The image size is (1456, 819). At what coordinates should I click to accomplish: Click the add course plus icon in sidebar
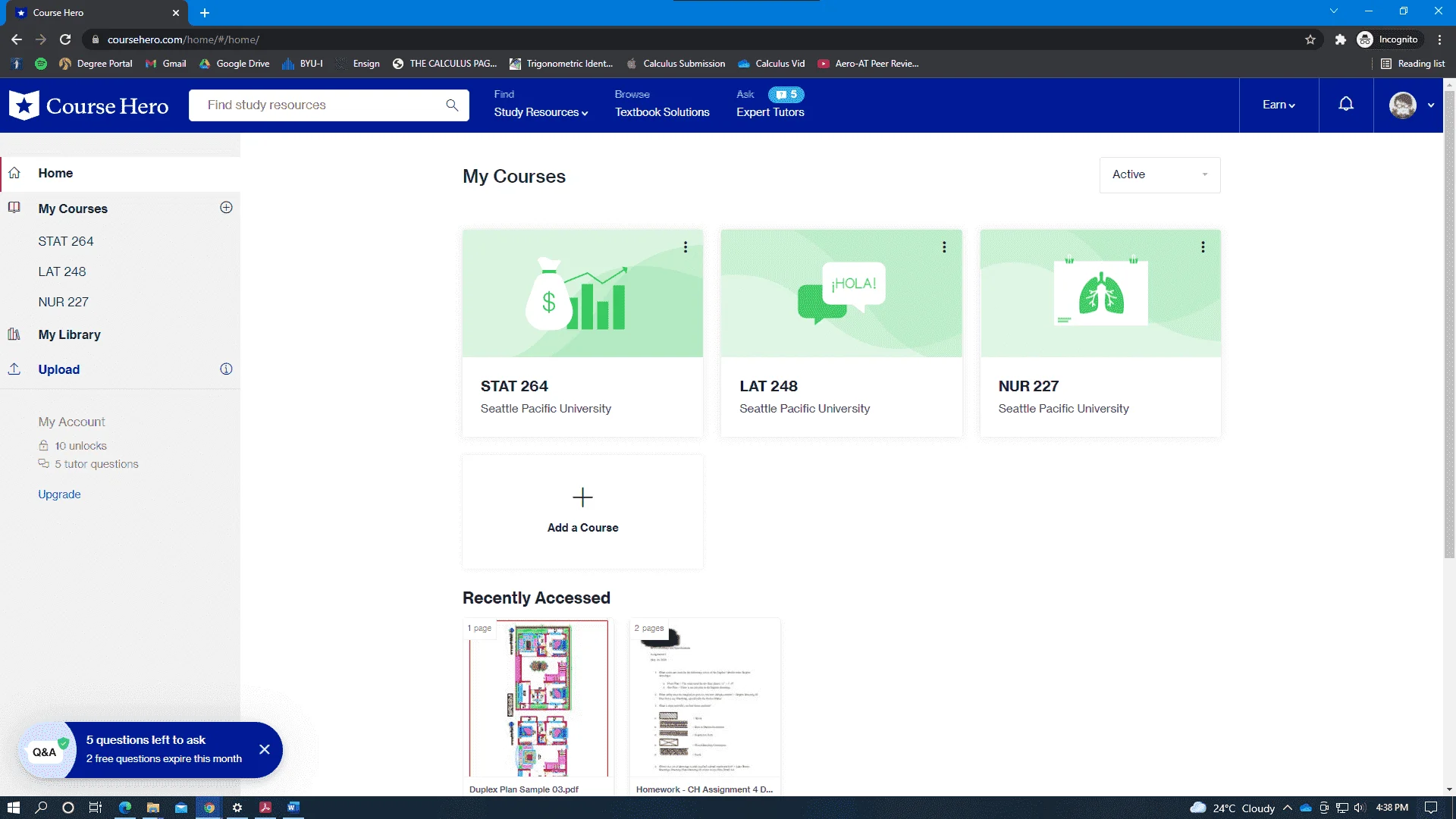(226, 208)
